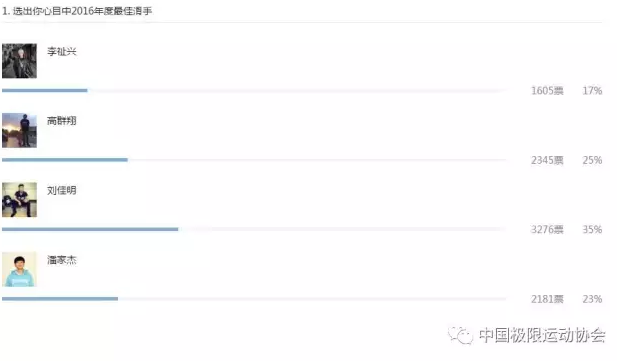Screen dimensions: 617x361
Task: Click the 35% percentage label for 刘佳明
Action: tap(592, 230)
